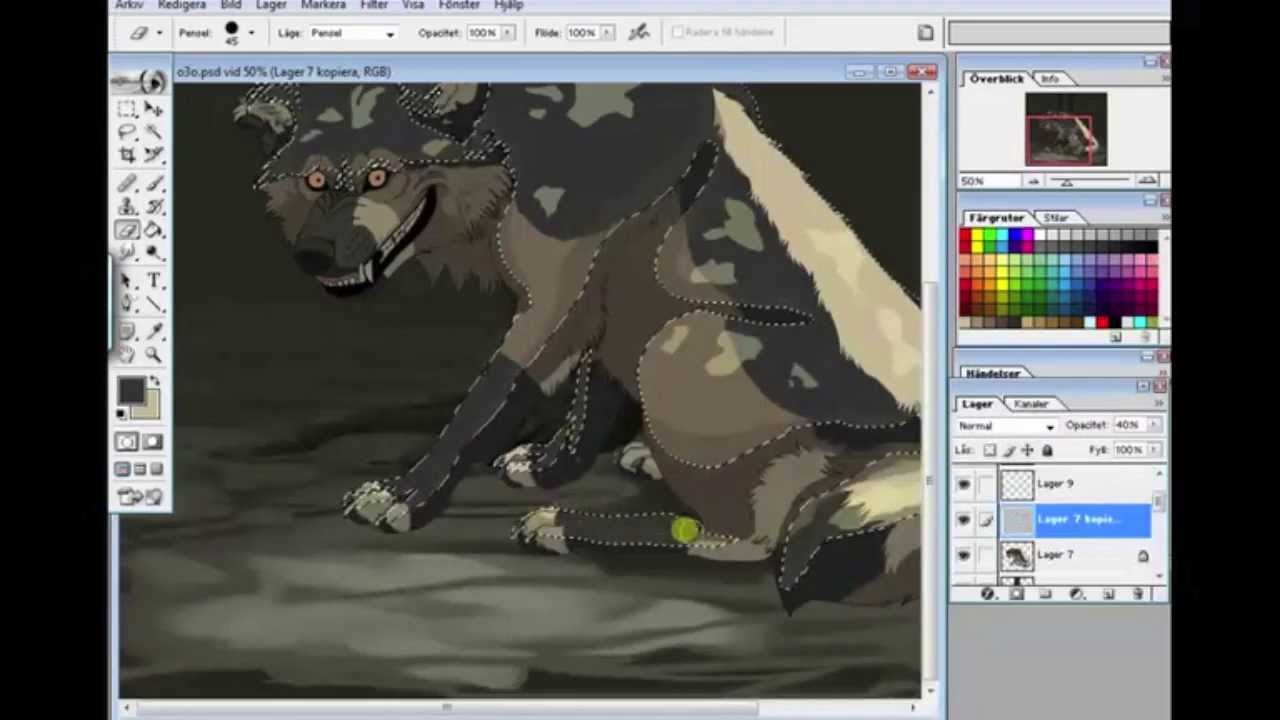The height and width of the screenshot is (720, 1280).
Task: Select the Lasso tool
Action: tap(127, 131)
